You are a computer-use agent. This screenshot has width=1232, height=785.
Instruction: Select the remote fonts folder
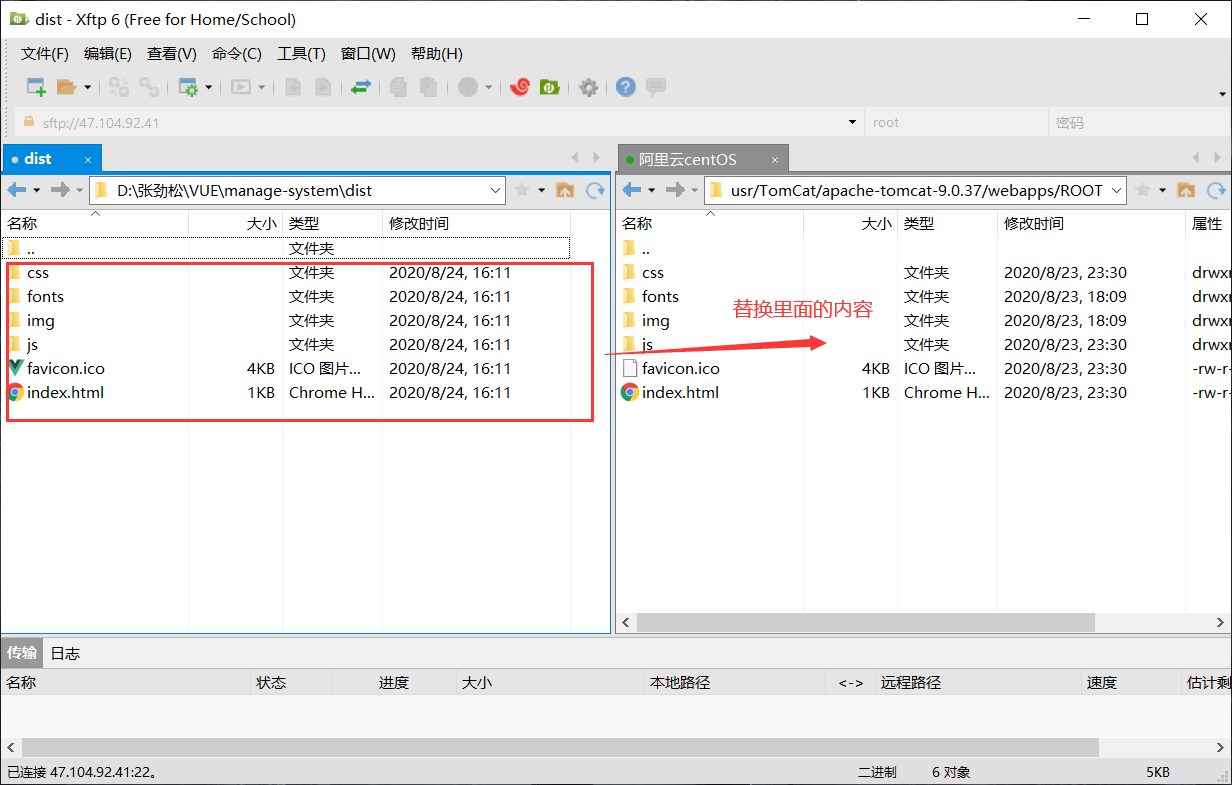[x=660, y=296]
